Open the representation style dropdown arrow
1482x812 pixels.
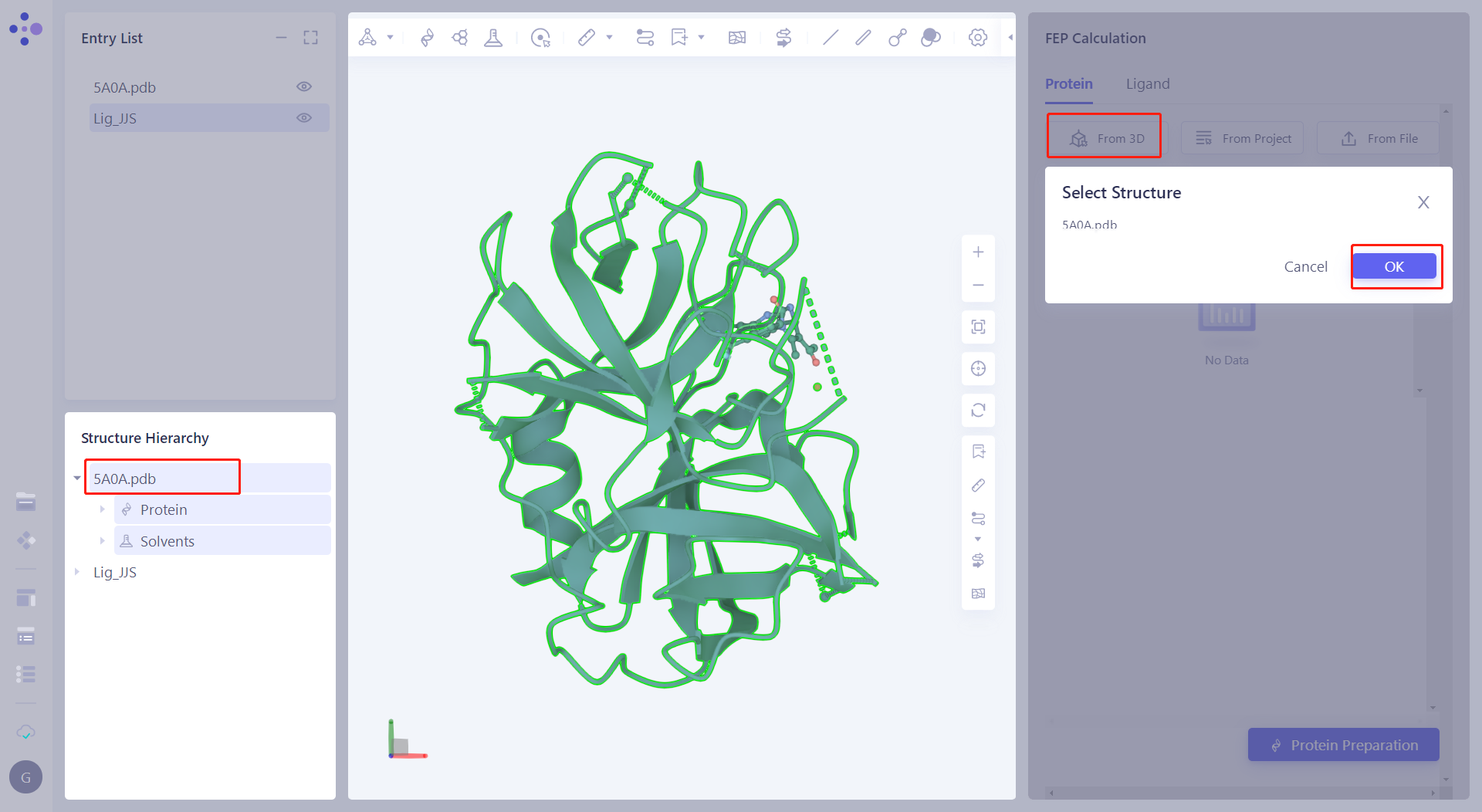390,37
